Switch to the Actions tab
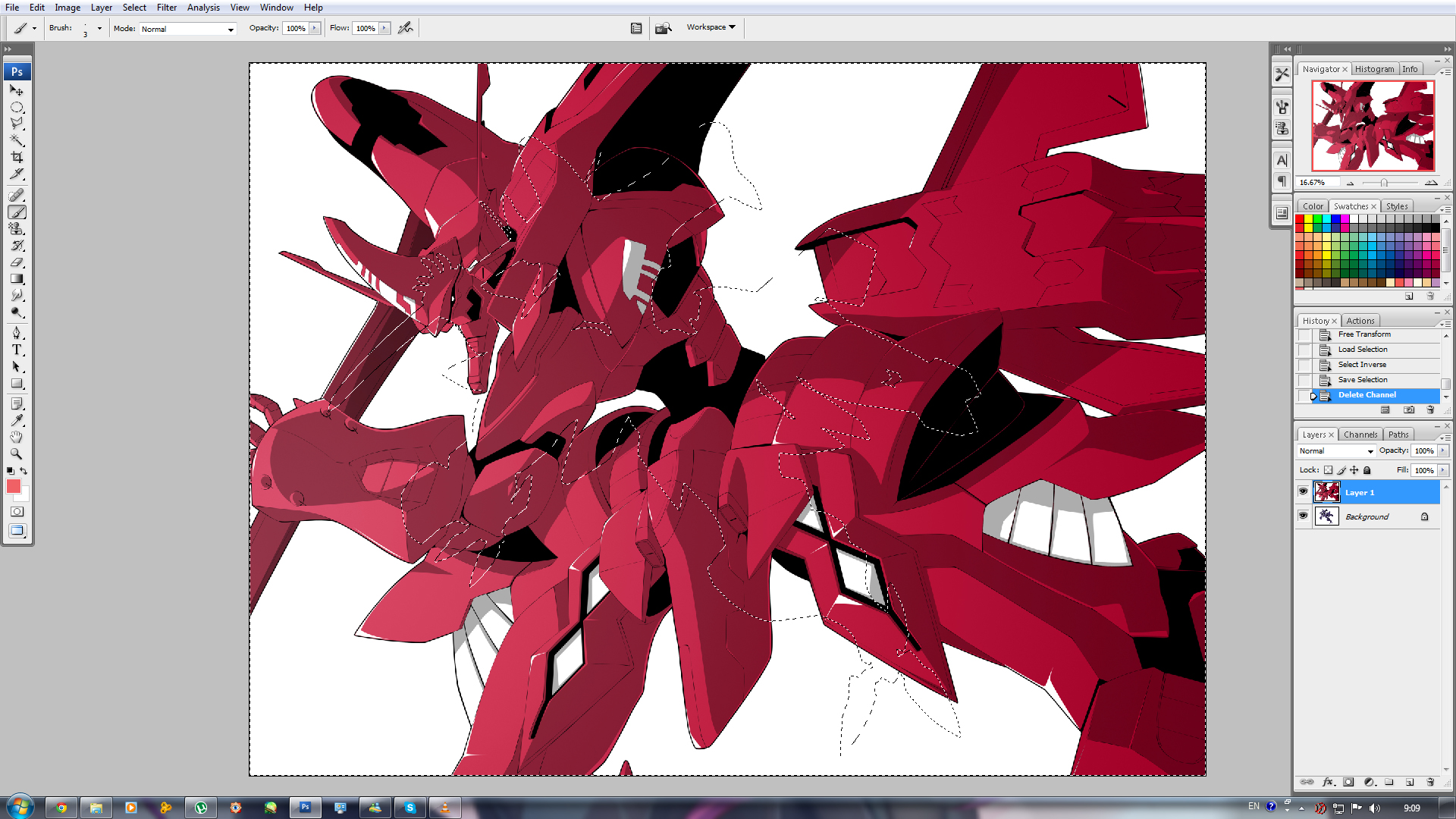This screenshot has width=1456, height=819. click(x=1360, y=321)
